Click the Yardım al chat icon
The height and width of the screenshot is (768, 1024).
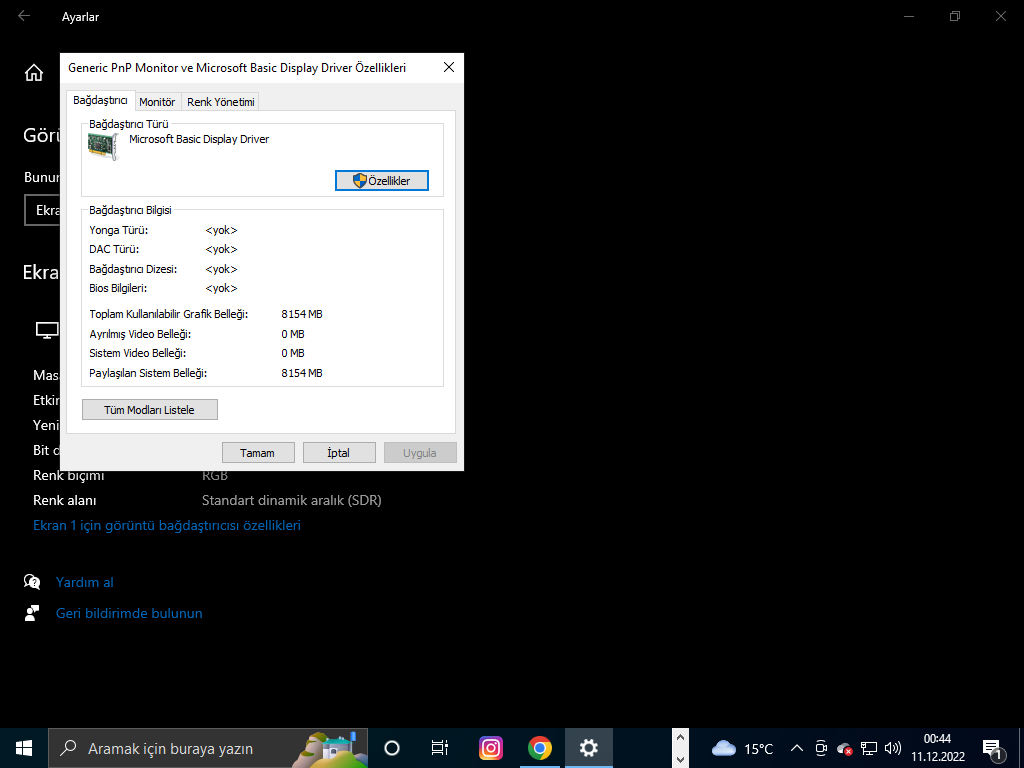(32, 581)
